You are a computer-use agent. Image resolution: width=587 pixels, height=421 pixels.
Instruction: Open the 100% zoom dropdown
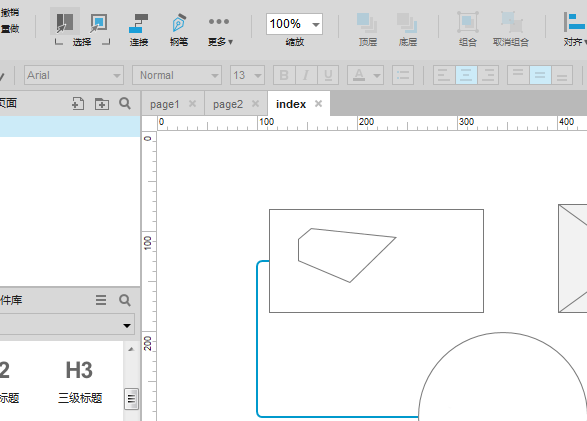294,24
